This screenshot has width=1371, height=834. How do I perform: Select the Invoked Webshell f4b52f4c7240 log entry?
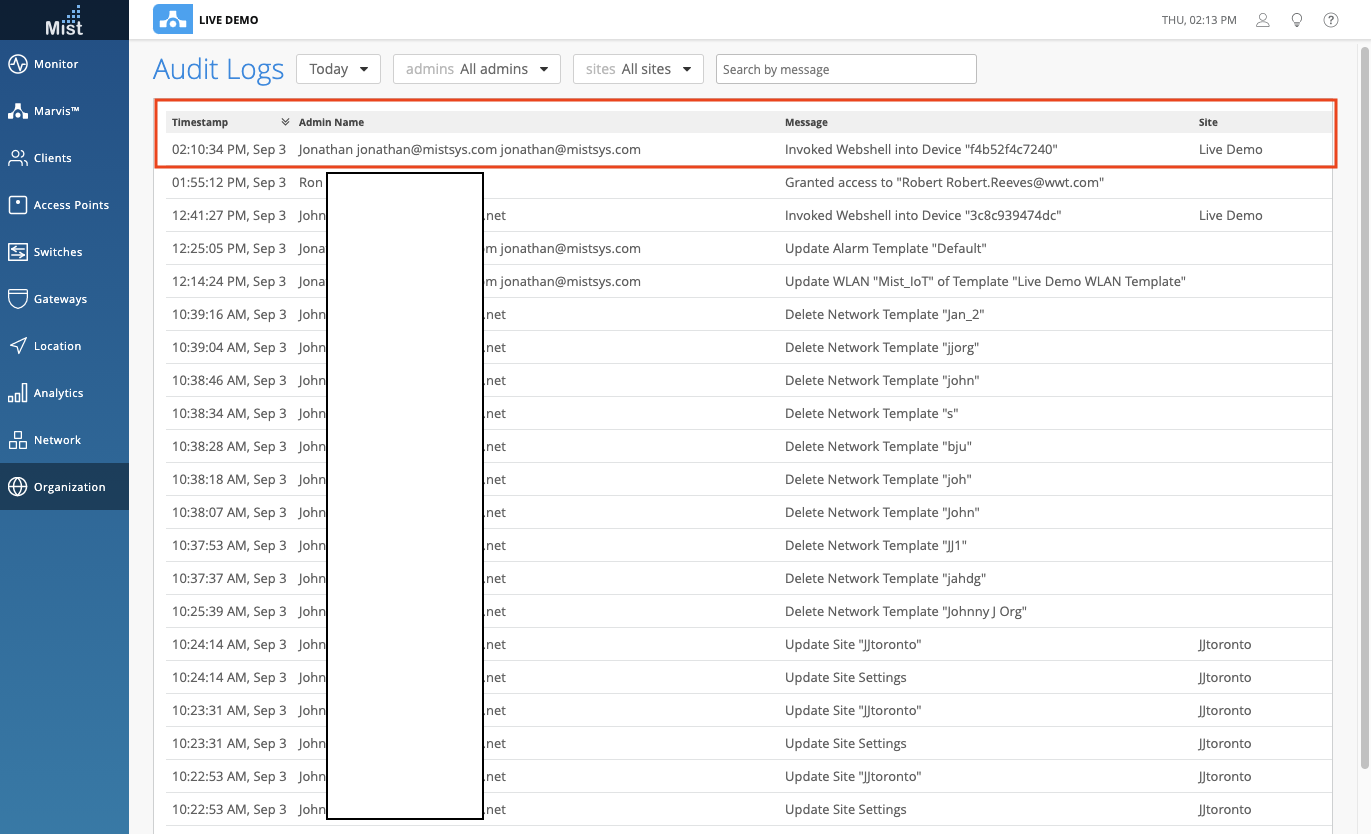tap(920, 149)
